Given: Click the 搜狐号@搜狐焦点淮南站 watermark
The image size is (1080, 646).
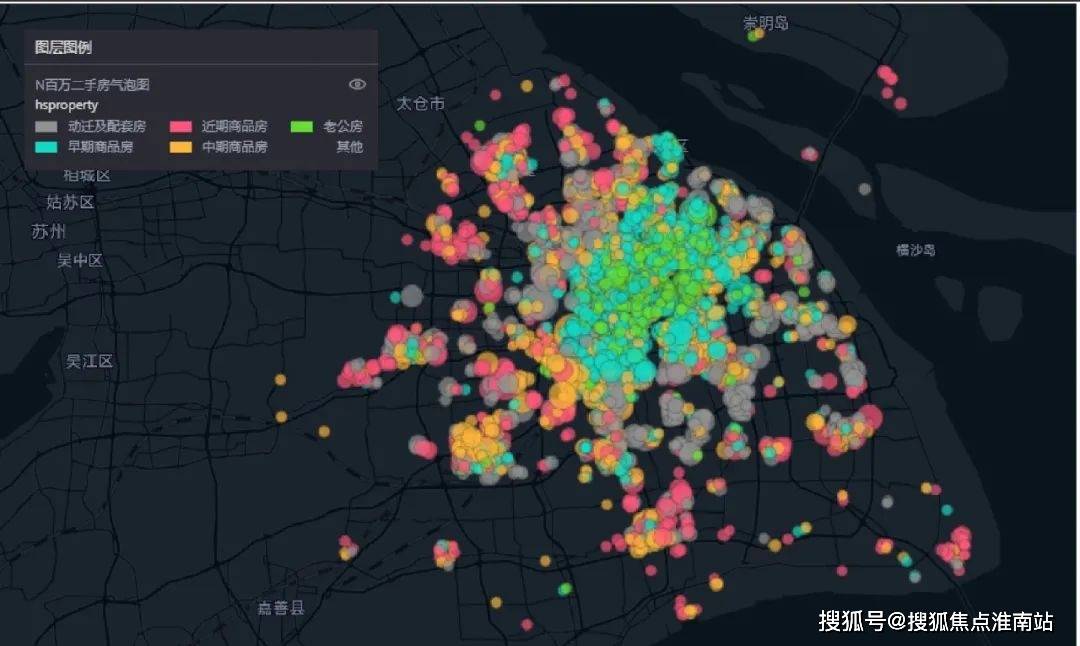Looking at the screenshot, I should click(936, 621).
